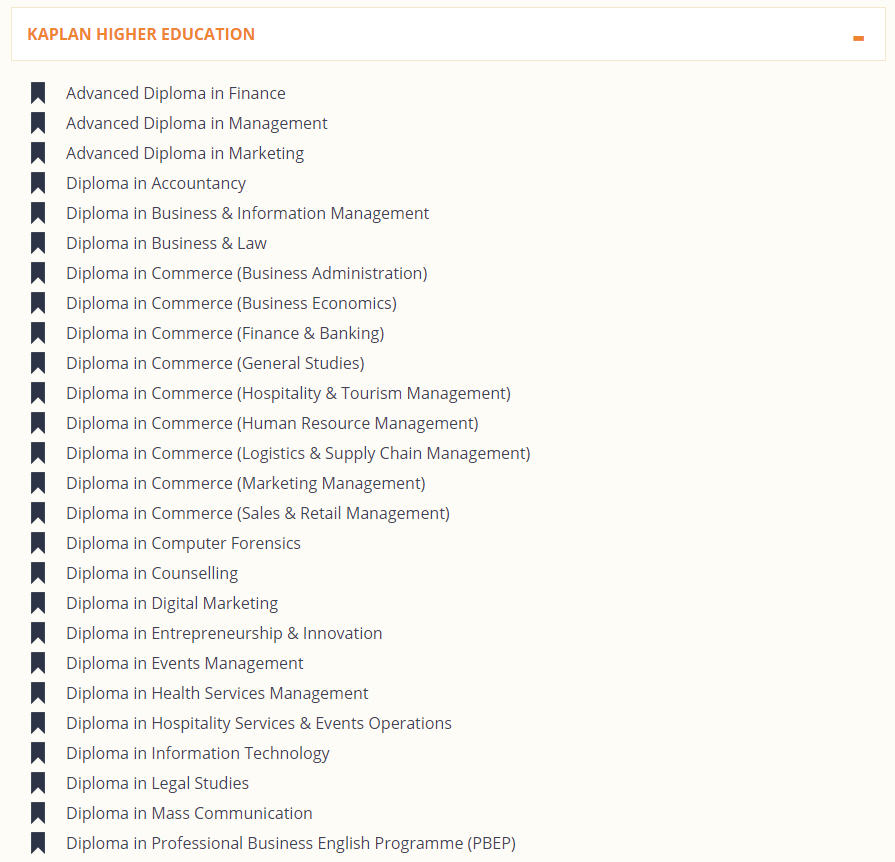Click bookmark icon beside Diploma in Mass Communication
The image size is (895, 862).
point(38,813)
